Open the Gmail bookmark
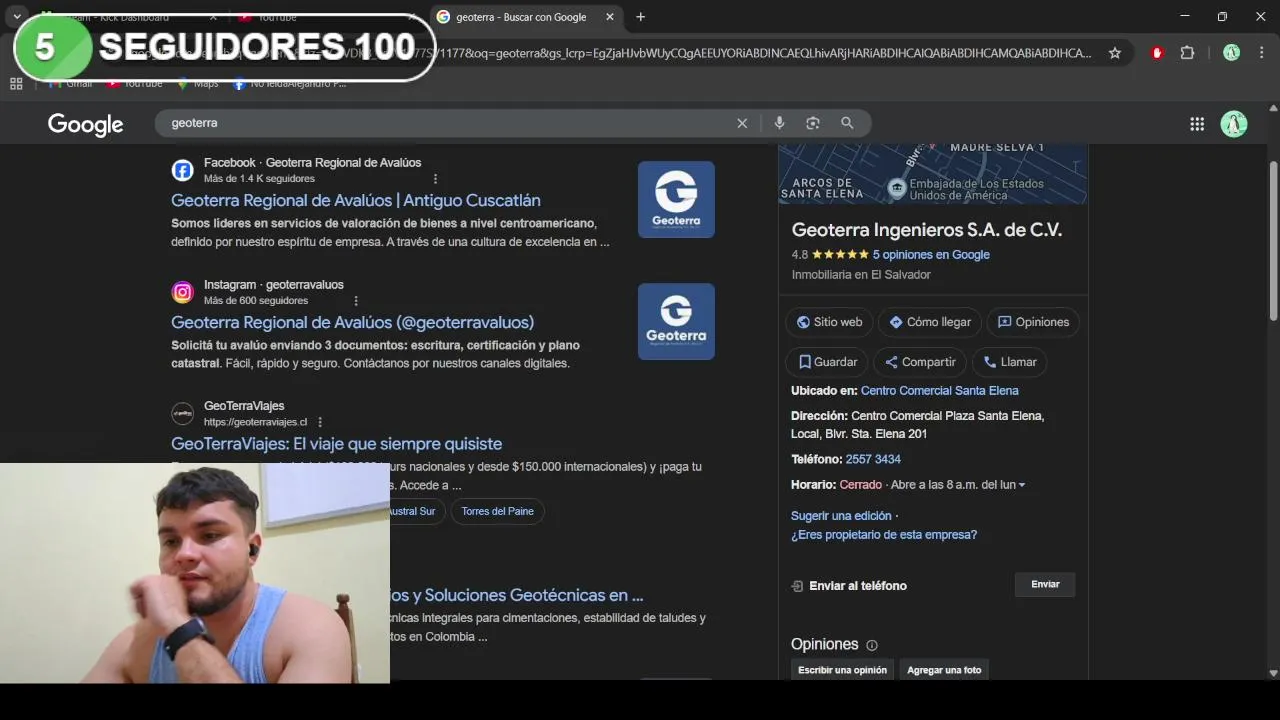Viewport: 1280px width, 720px height. [x=70, y=84]
